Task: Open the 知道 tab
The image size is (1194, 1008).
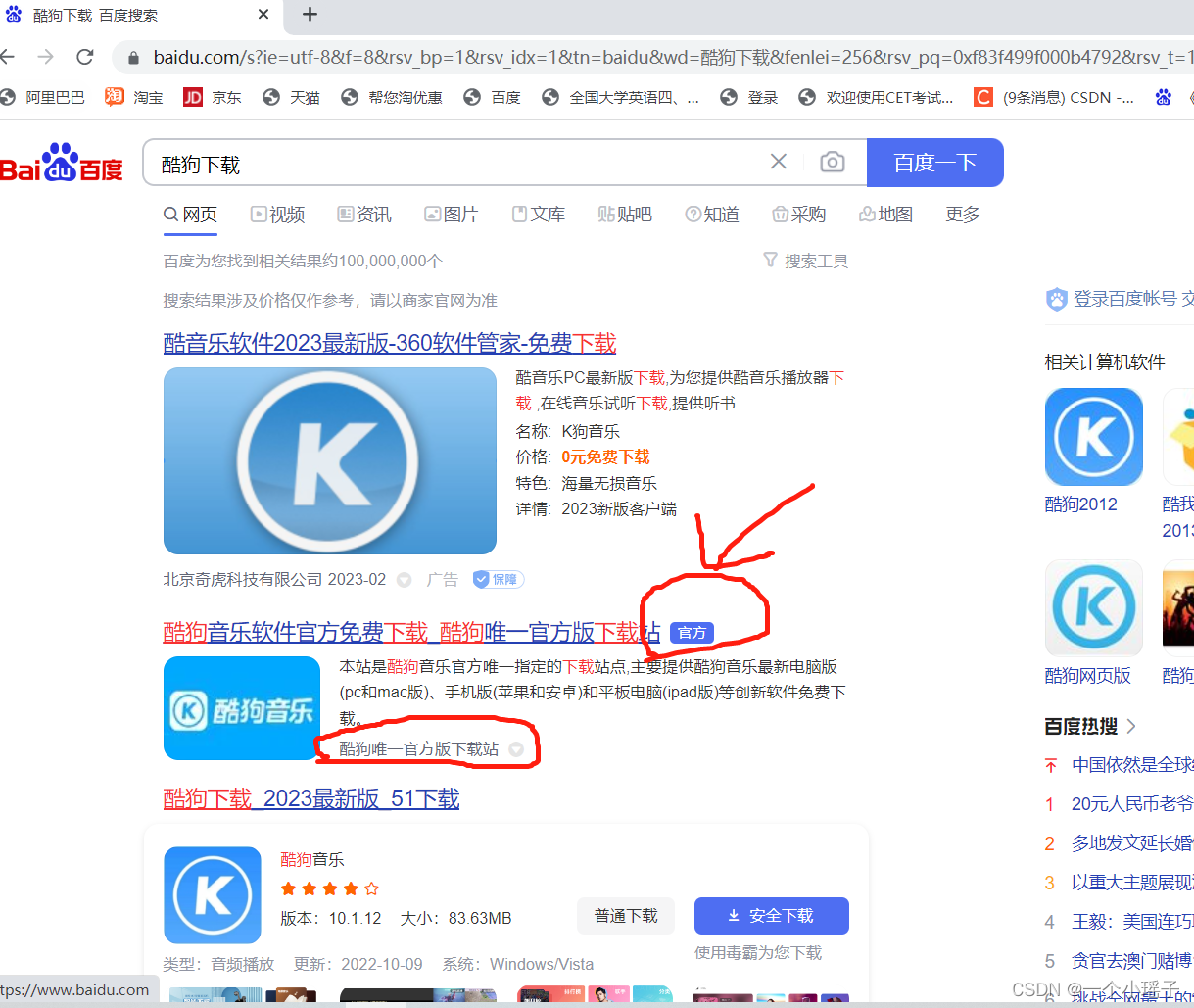Action: (712, 215)
